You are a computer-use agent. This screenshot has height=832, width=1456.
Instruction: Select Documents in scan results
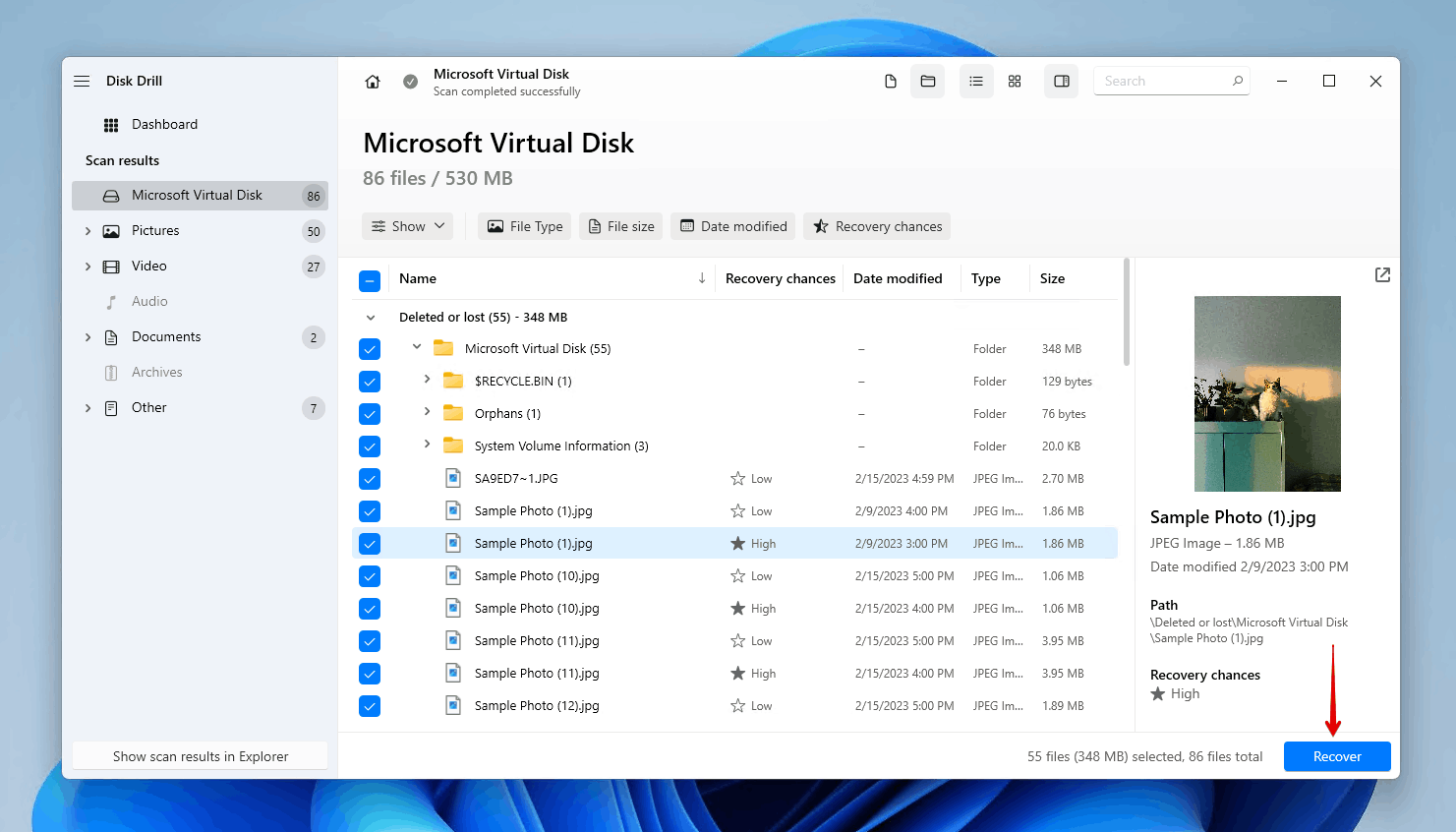[x=166, y=337]
